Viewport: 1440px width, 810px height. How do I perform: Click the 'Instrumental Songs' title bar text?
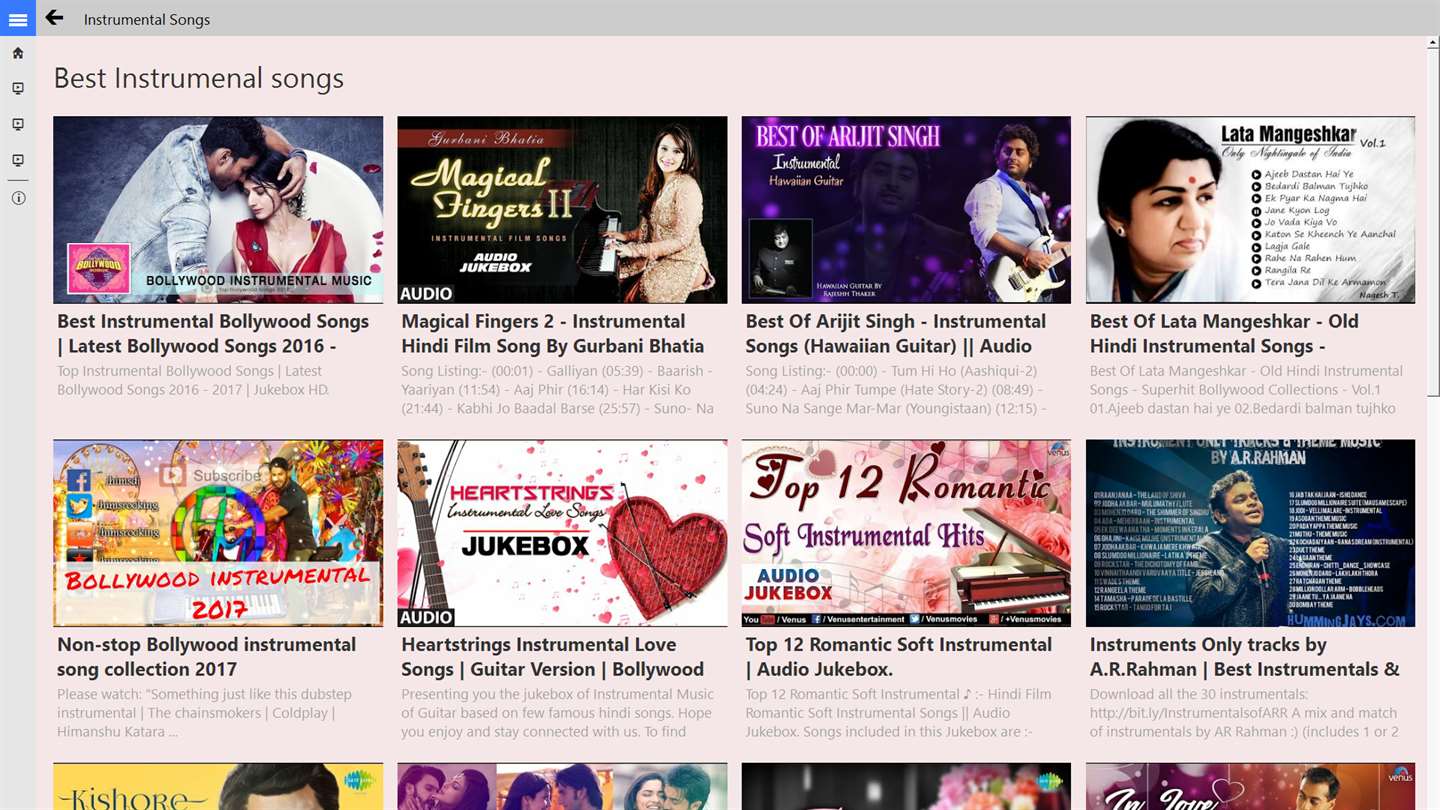tap(147, 19)
